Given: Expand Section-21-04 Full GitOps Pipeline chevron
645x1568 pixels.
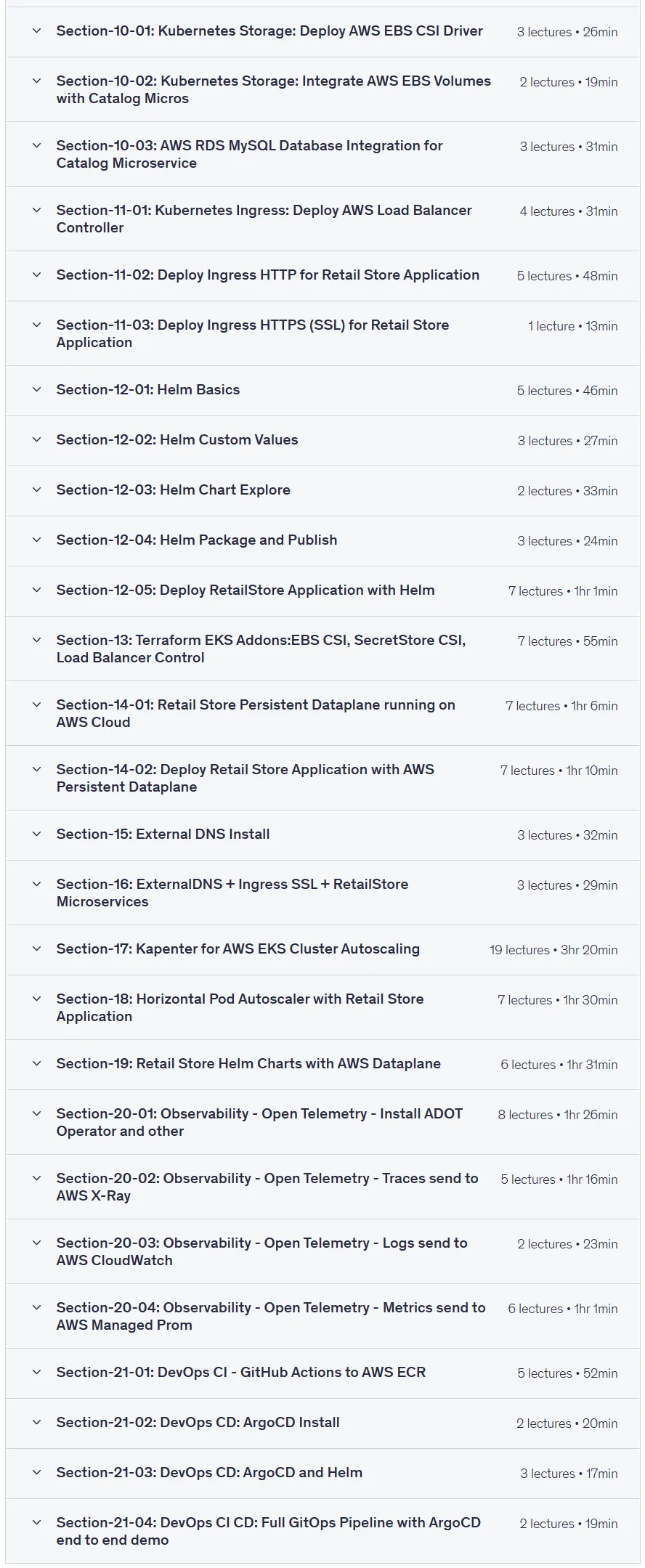Looking at the screenshot, I should pyautogui.click(x=36, y=1523).
